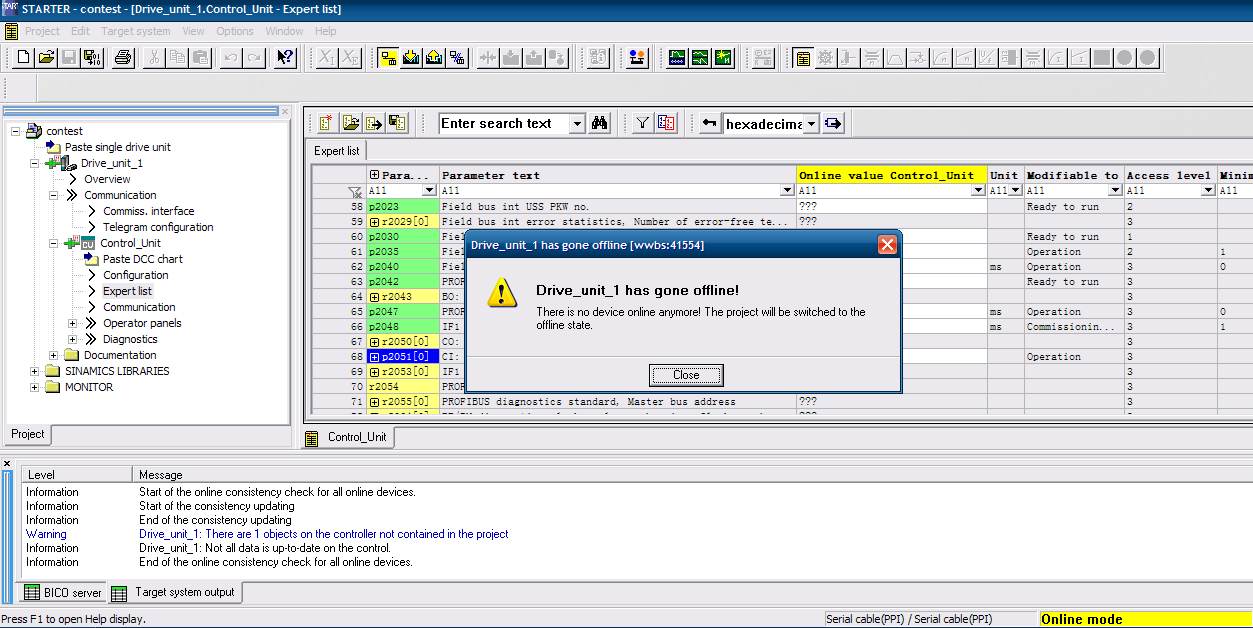Click the Close button in offline dialog
The width and height of the screenshot is (1253, 628).
[x=686, y=375]
